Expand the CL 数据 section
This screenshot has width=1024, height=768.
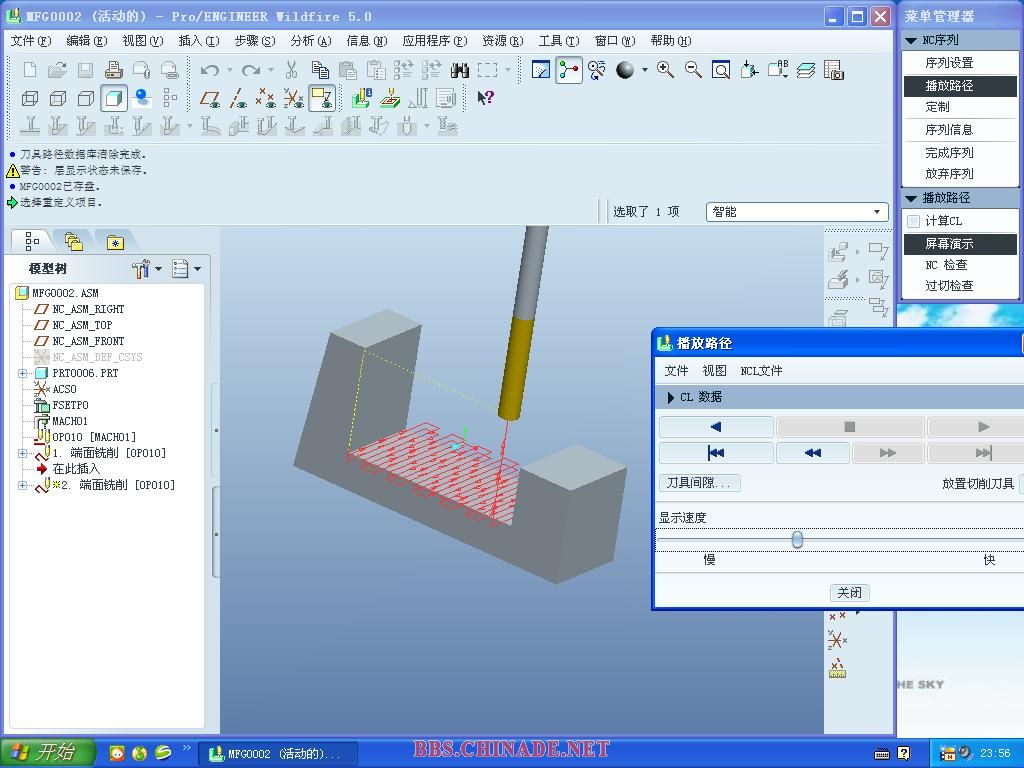(x=670, y=397)
